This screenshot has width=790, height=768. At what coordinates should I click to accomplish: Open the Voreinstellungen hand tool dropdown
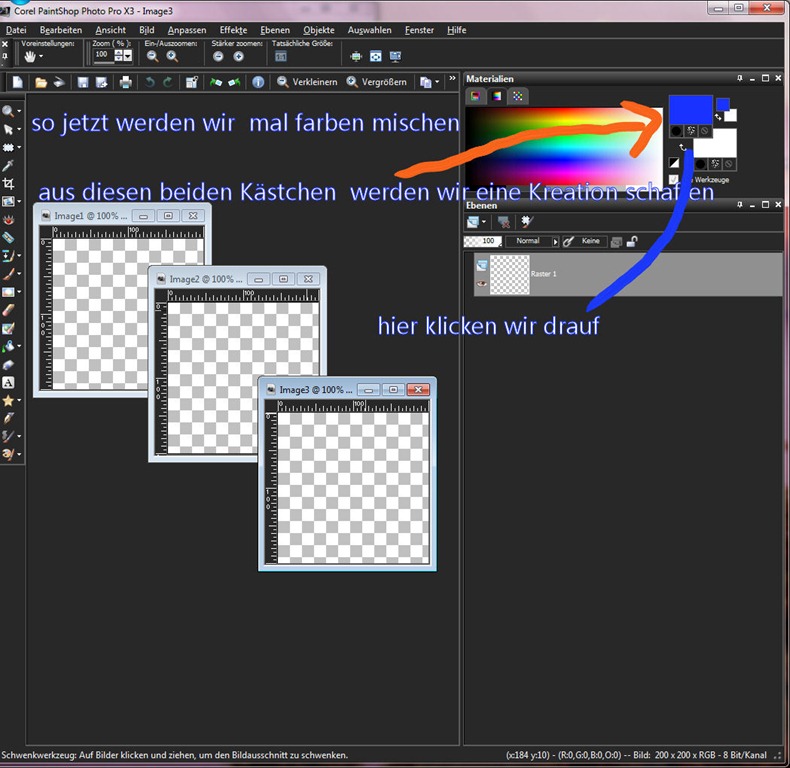pos(41,56)
